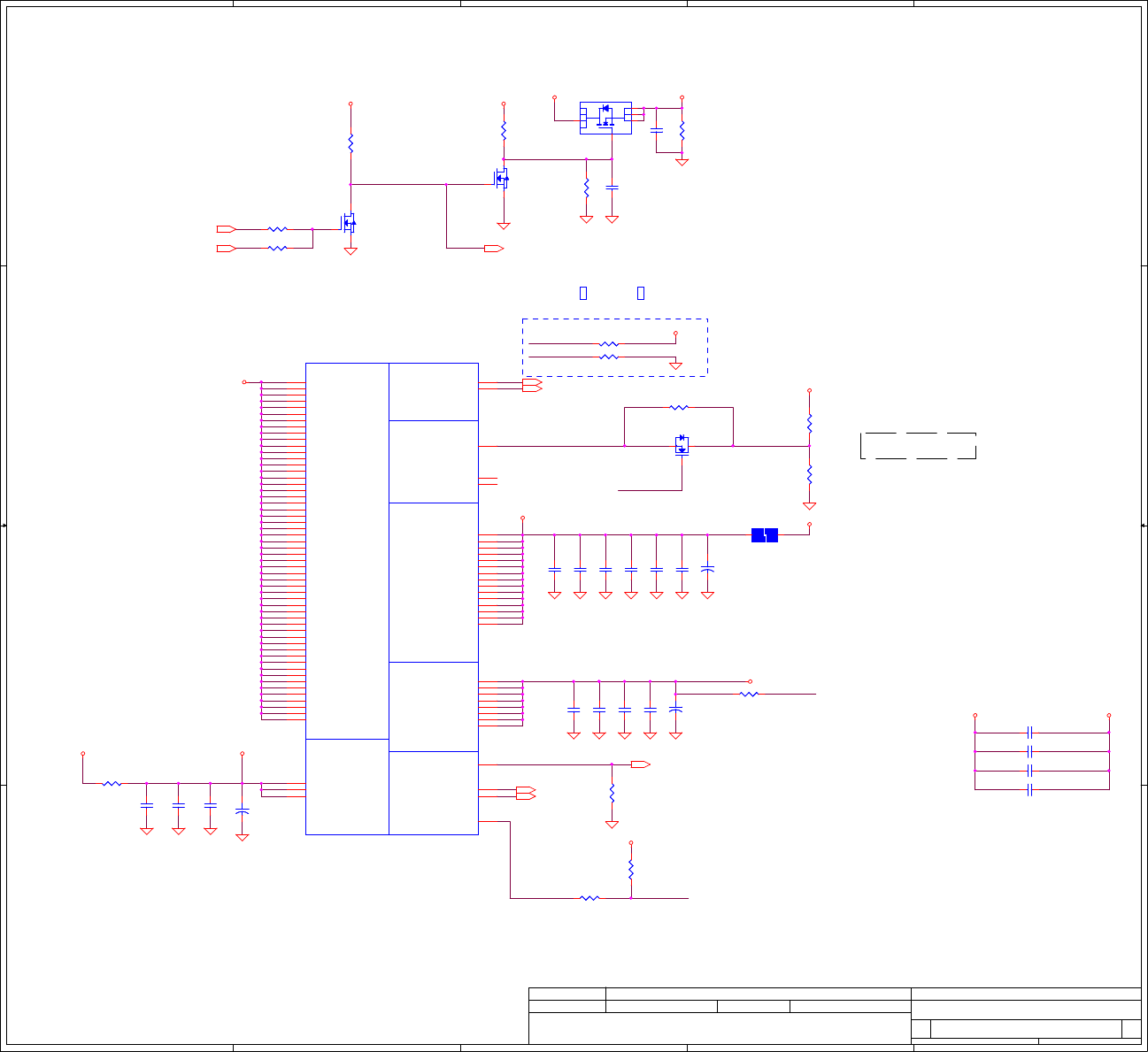
Task: Click the diode symbol paralleled by a resistor
Action: click(682, 445)
